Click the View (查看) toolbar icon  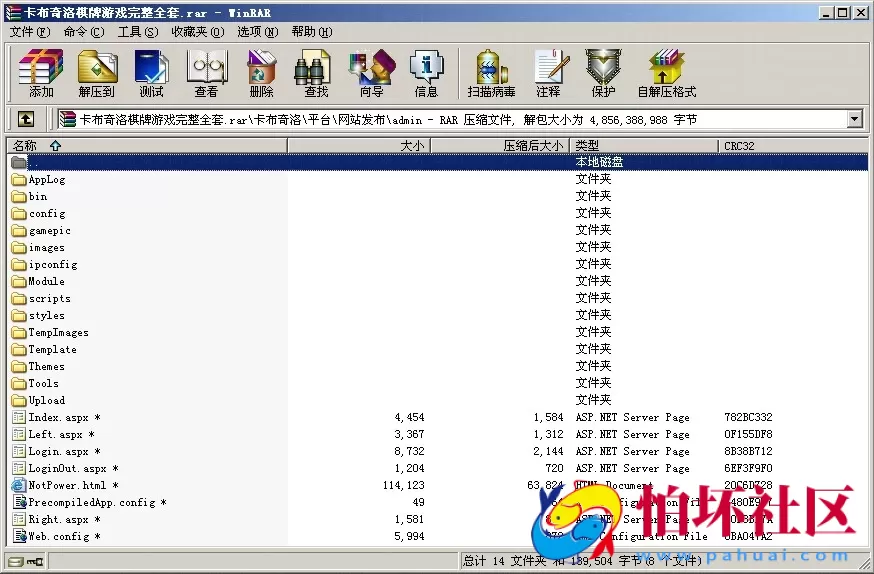pos(206,73)
